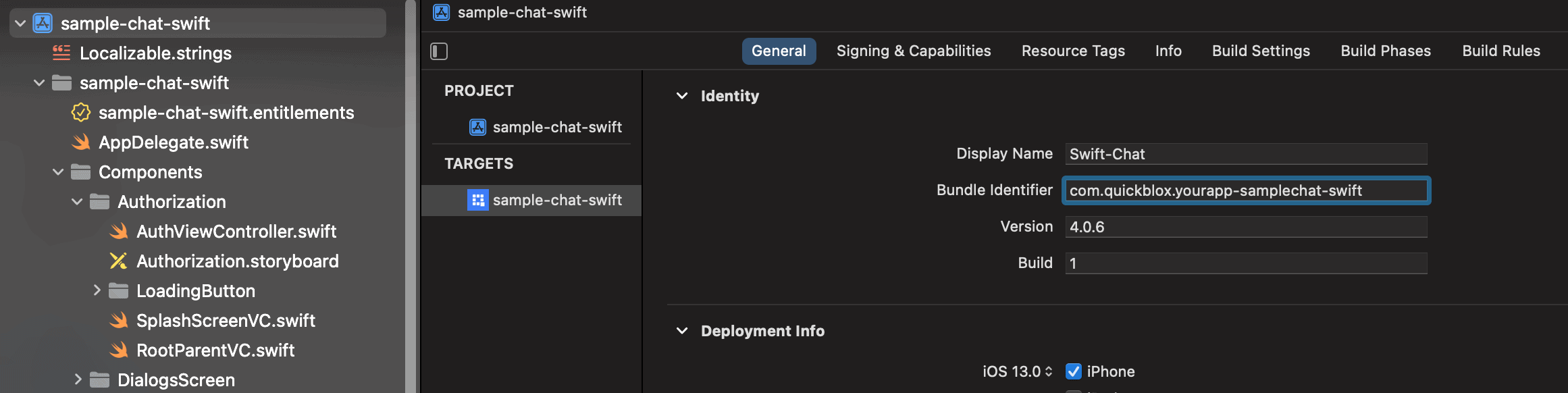
Task: Click the sample-chat-swift title in editor header
Action: coord(522,12)
